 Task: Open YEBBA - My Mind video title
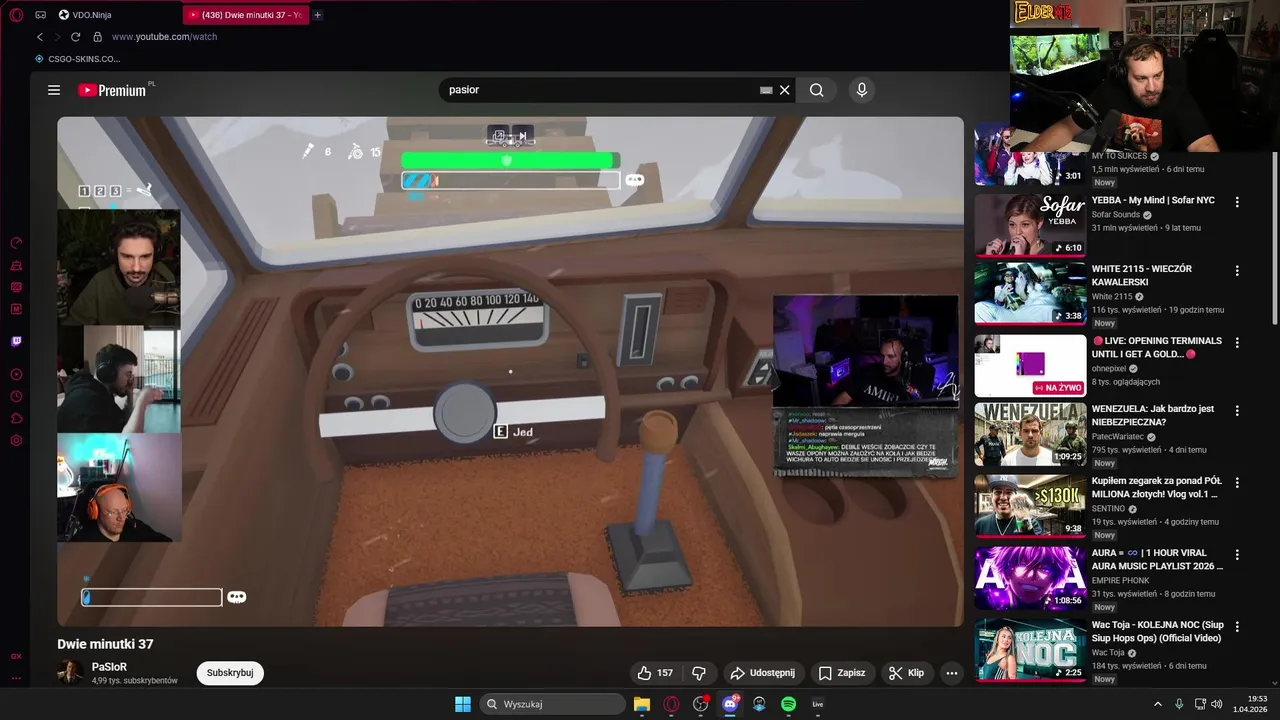click(x=1153, y=200)
